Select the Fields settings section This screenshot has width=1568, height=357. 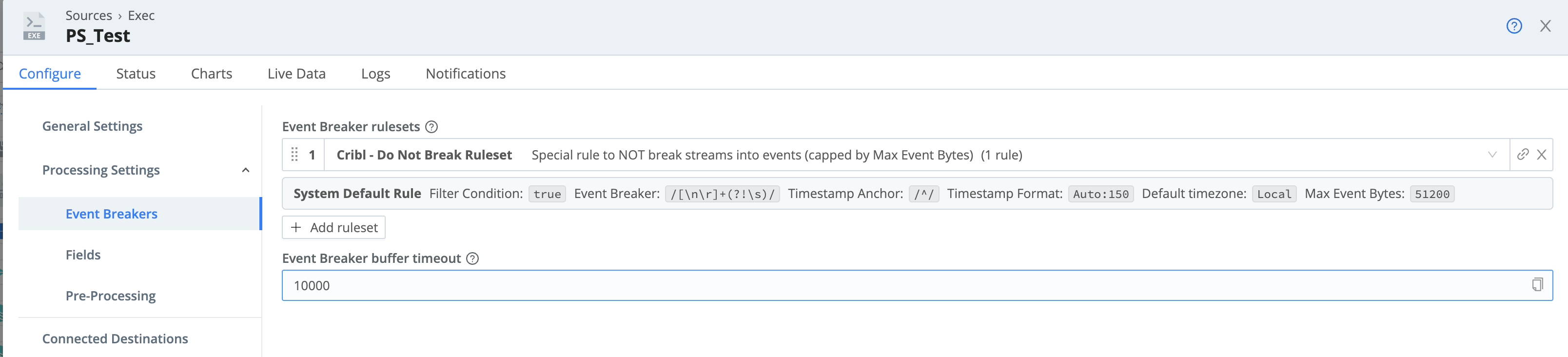click(x=82, y=255)
